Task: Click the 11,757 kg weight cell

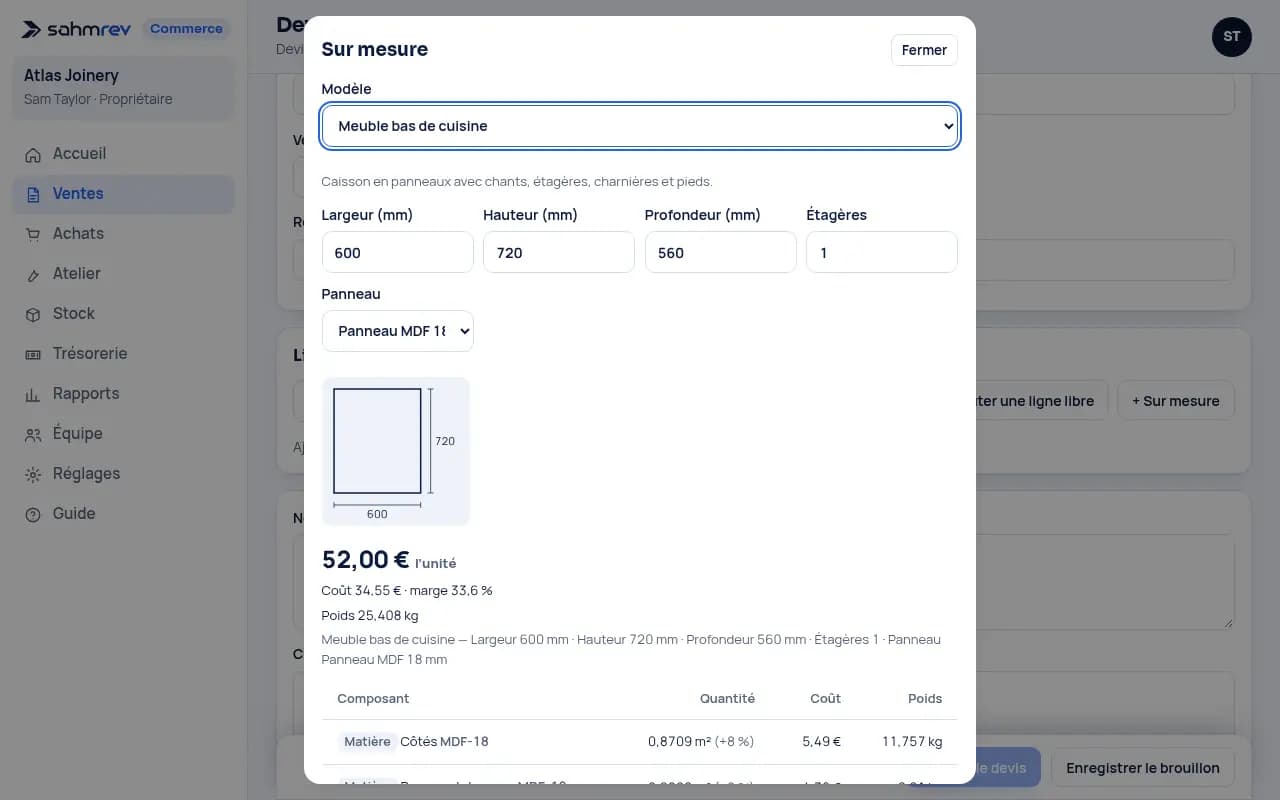Action: [912, 742]
